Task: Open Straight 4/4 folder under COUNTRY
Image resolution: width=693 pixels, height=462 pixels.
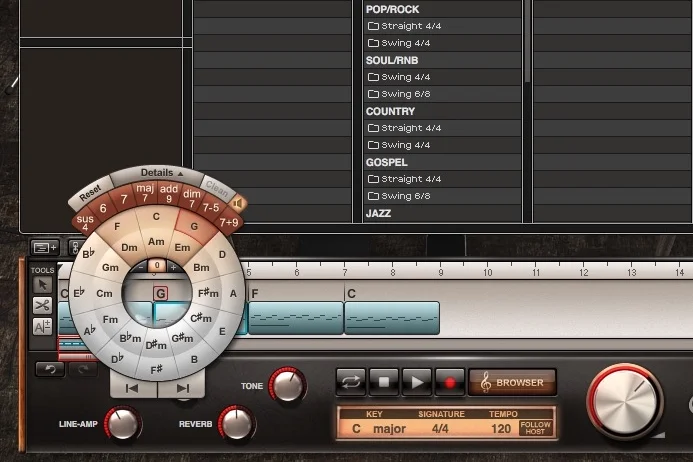Action: coord(442,128)
